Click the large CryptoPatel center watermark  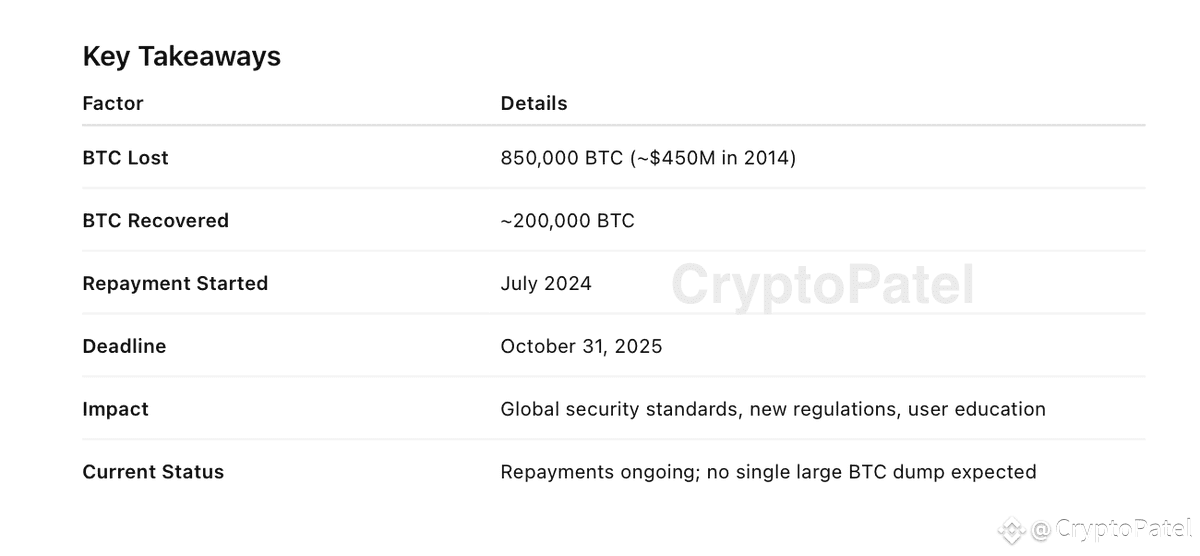point(822,284)
